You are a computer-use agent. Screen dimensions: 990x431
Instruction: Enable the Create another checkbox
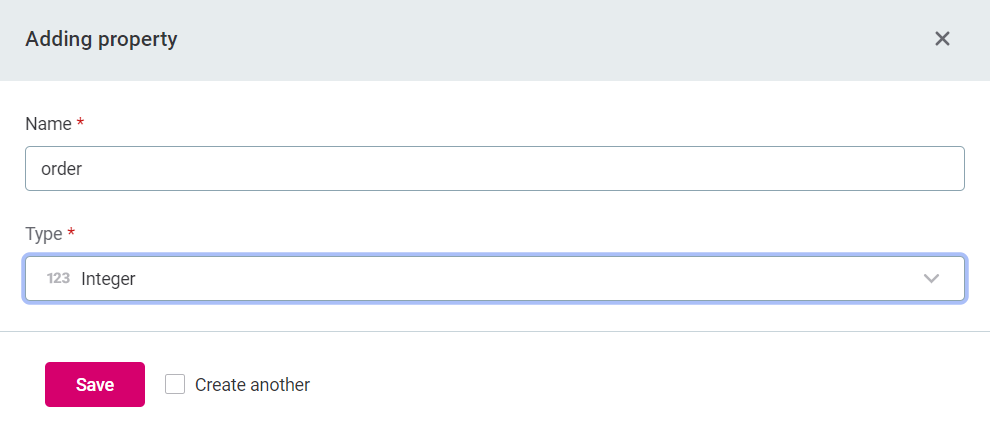click(175, 384)
